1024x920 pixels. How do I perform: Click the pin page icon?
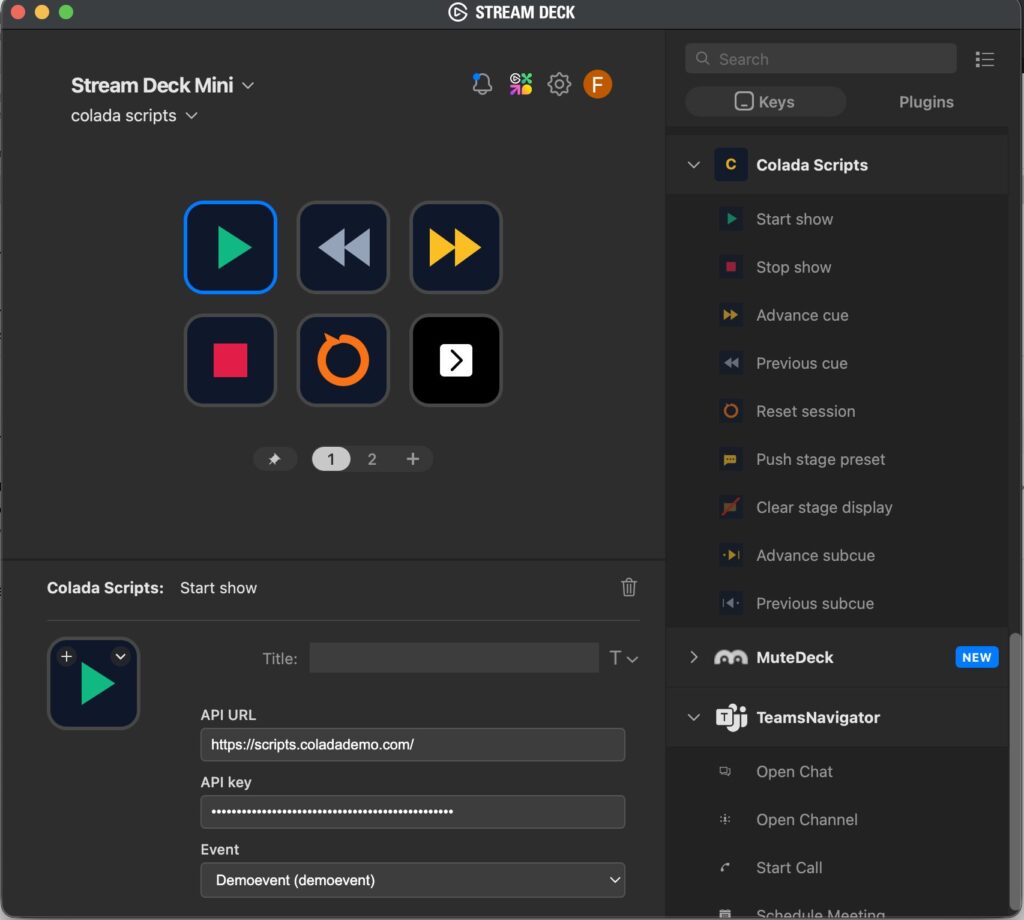point(274,459)
